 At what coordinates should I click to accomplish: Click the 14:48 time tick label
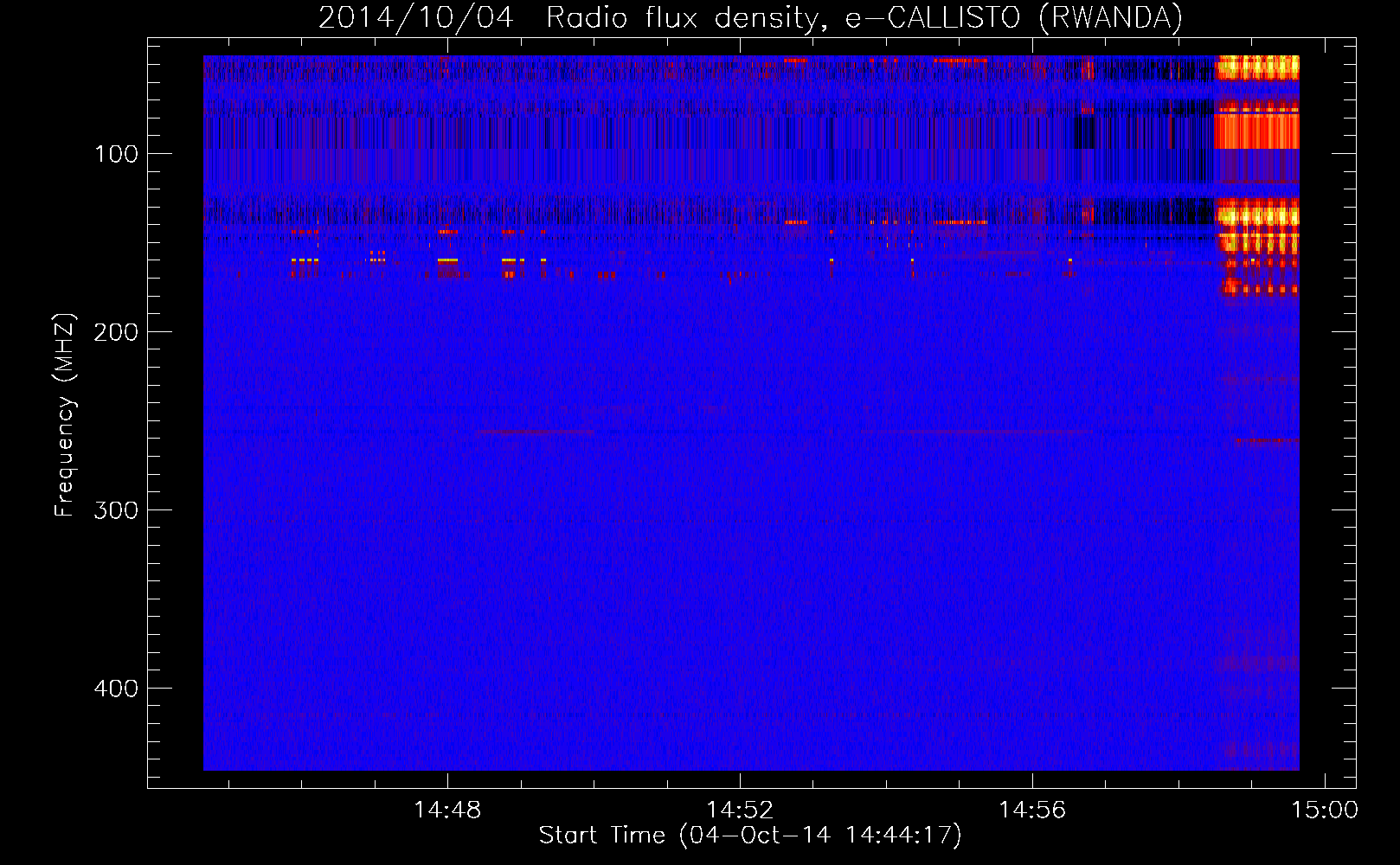click(x=447, y=811)
